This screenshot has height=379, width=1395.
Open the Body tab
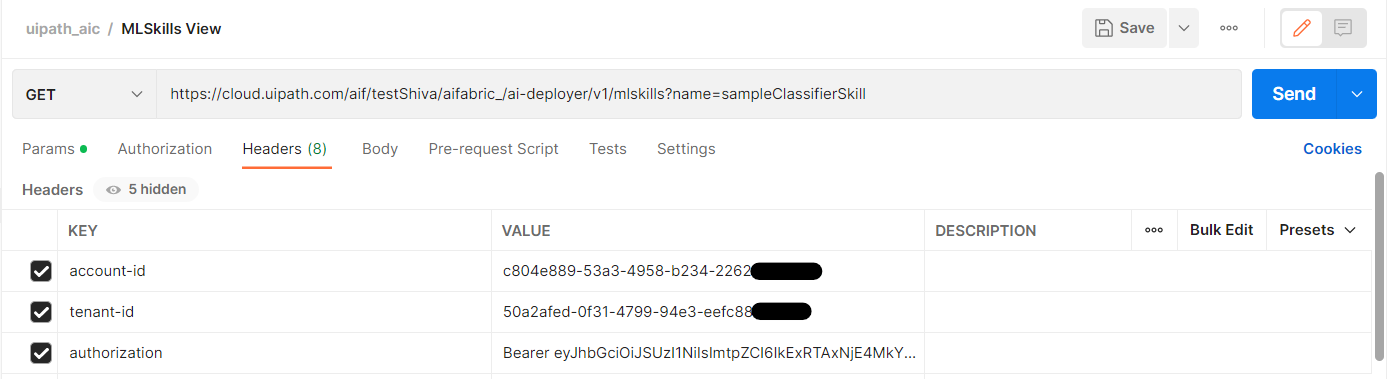(380, 149)
